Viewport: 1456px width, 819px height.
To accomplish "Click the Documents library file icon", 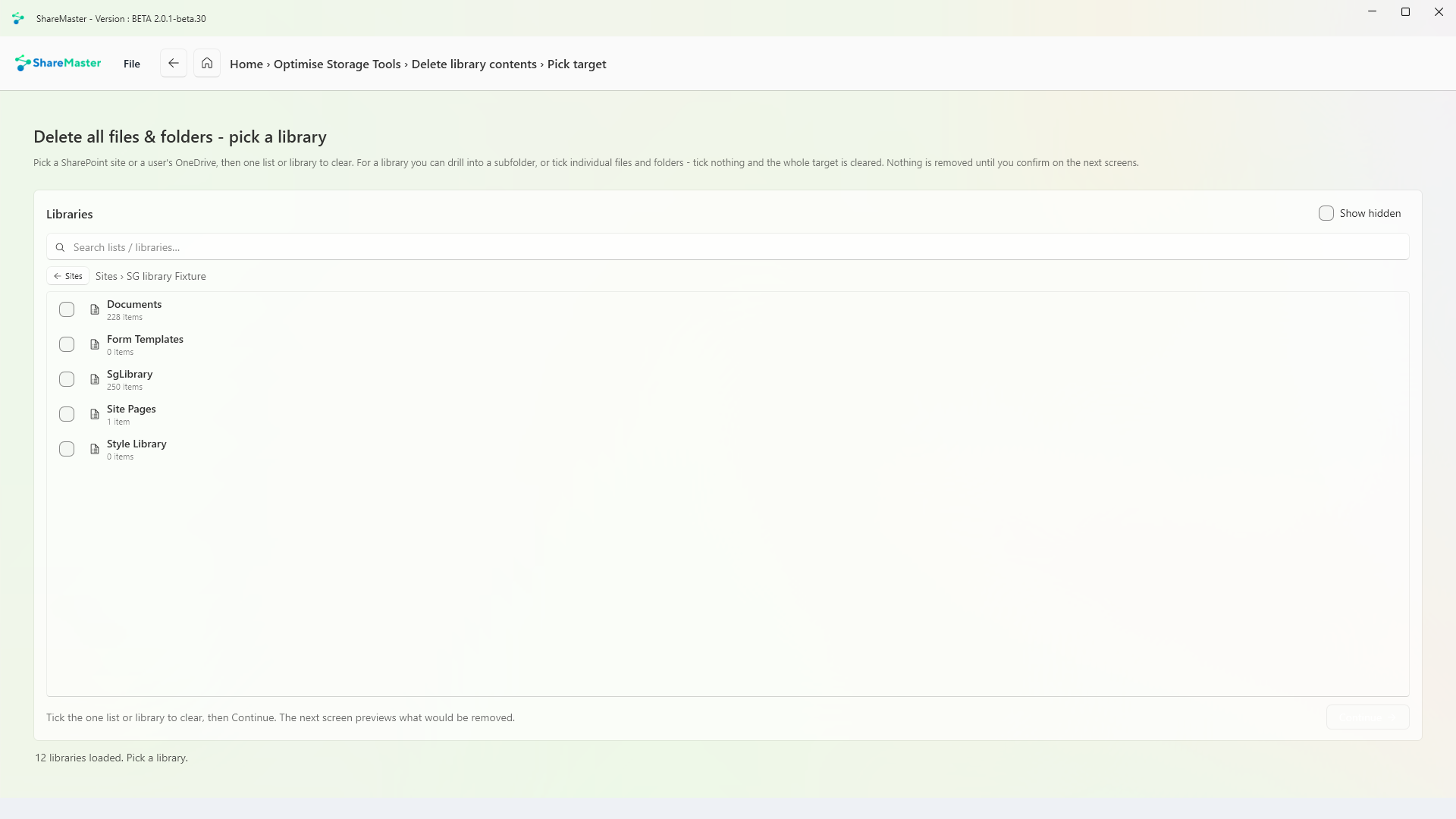I will [x=95, y=309].
